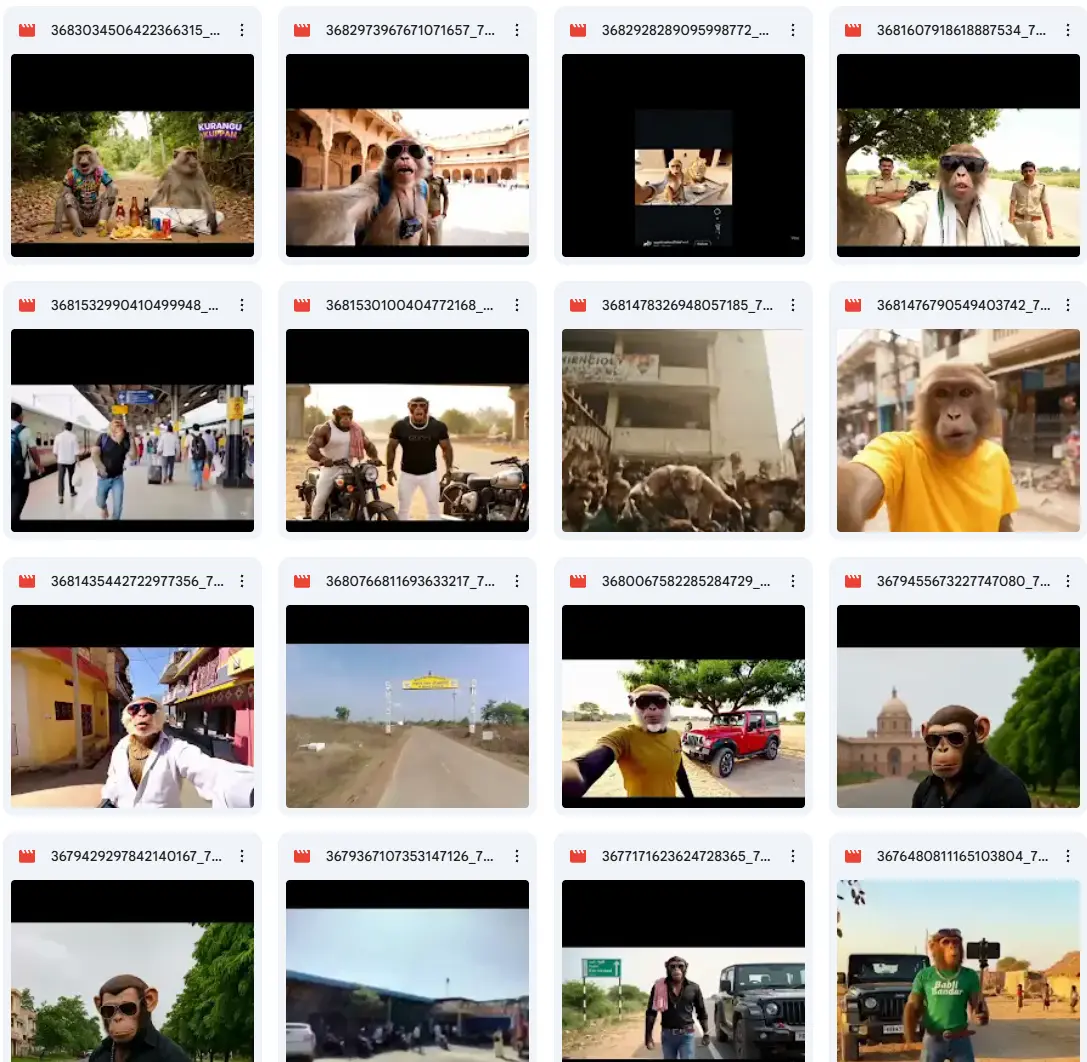This screenshot has width=1087, height=1062.
Task: Select file name 3681530100404772168_...
Action: click(410, 305)
